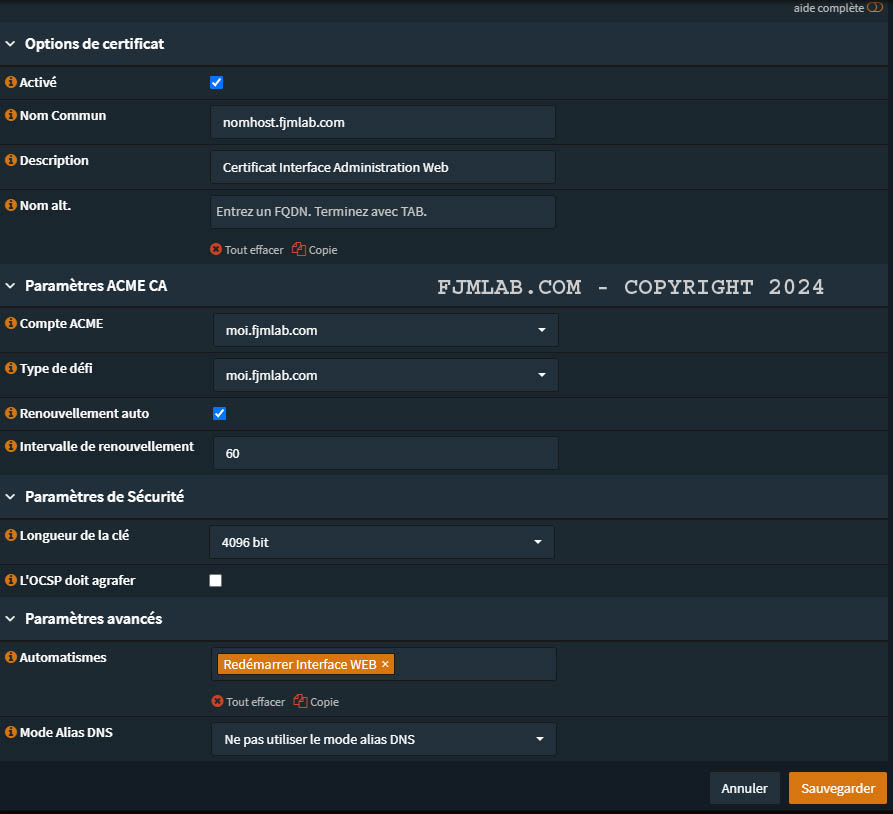Click info icon beside Compte ACME

tap(11, 324)
